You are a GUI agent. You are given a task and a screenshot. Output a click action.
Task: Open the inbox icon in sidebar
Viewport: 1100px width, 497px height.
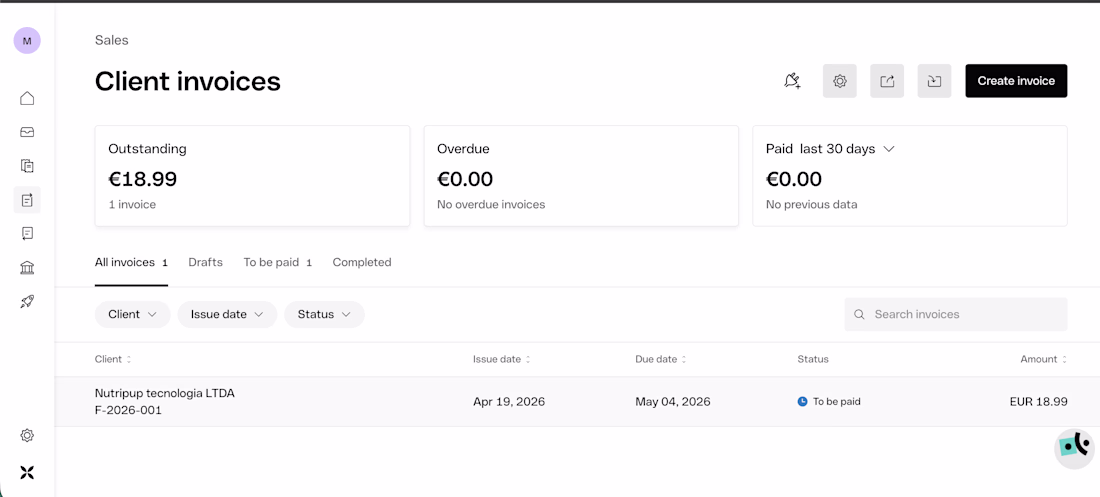coord(27,132)
